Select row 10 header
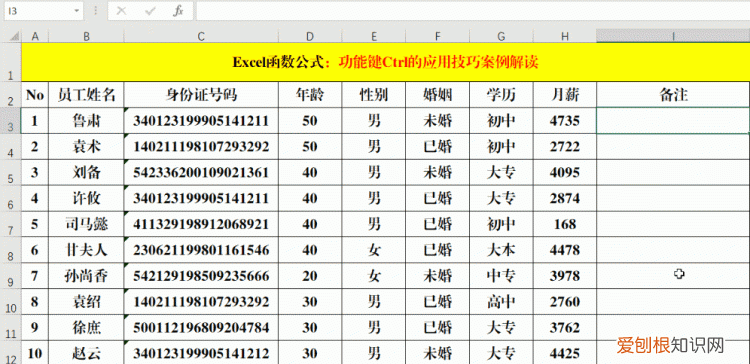 11,302
